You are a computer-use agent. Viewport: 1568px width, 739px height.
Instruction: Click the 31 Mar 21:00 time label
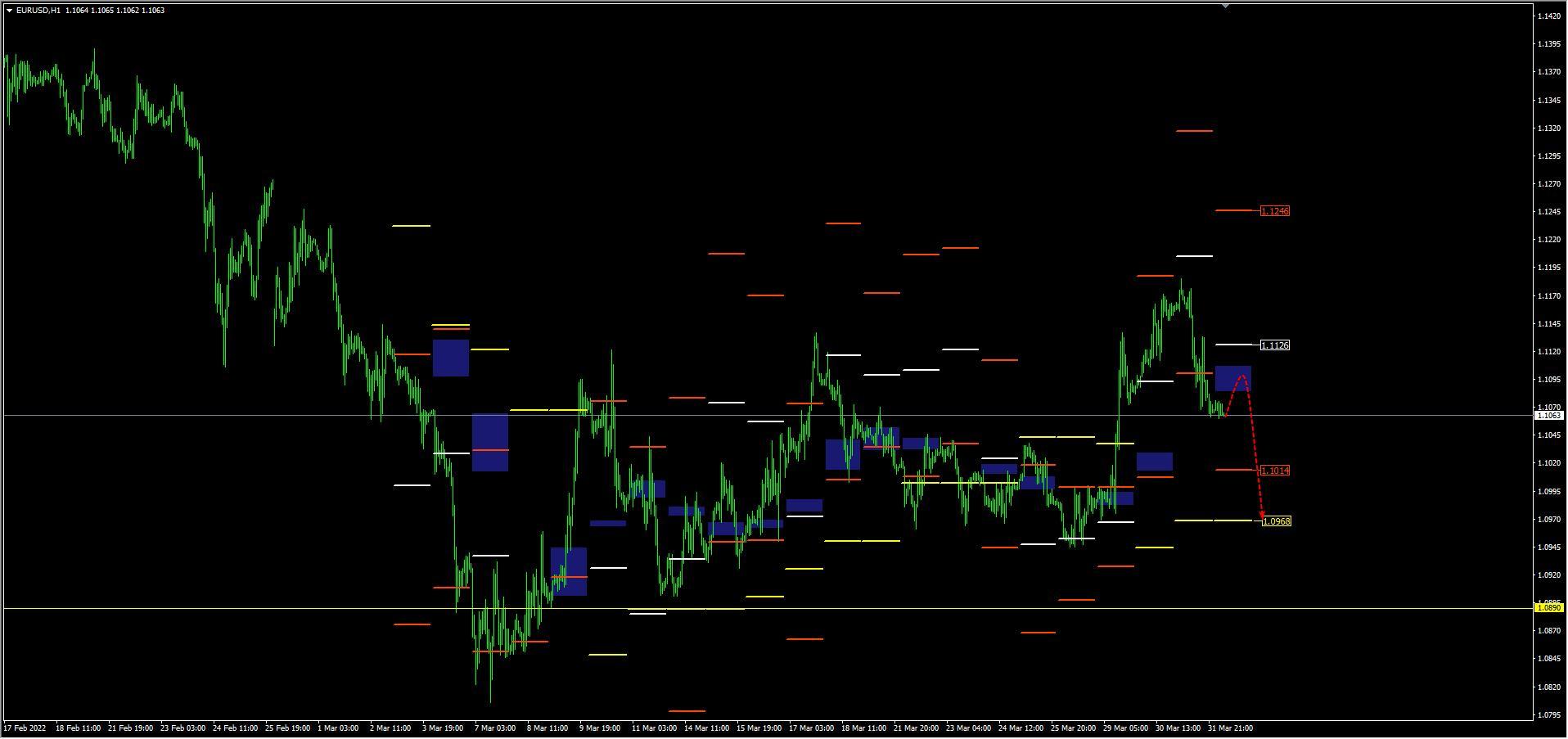[1230, 728]
